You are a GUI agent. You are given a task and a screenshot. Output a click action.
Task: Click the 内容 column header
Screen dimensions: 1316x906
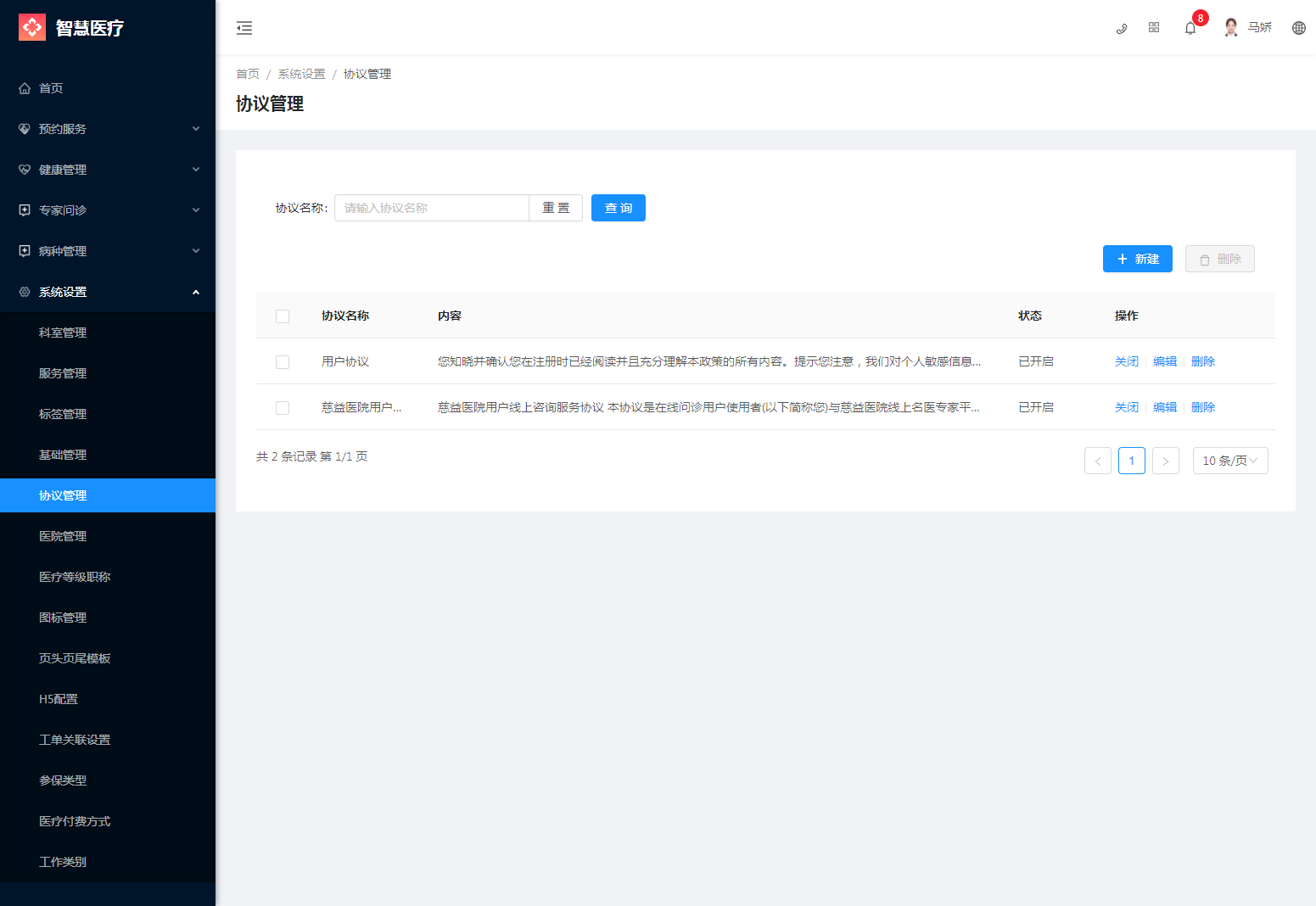click(450, 316)
